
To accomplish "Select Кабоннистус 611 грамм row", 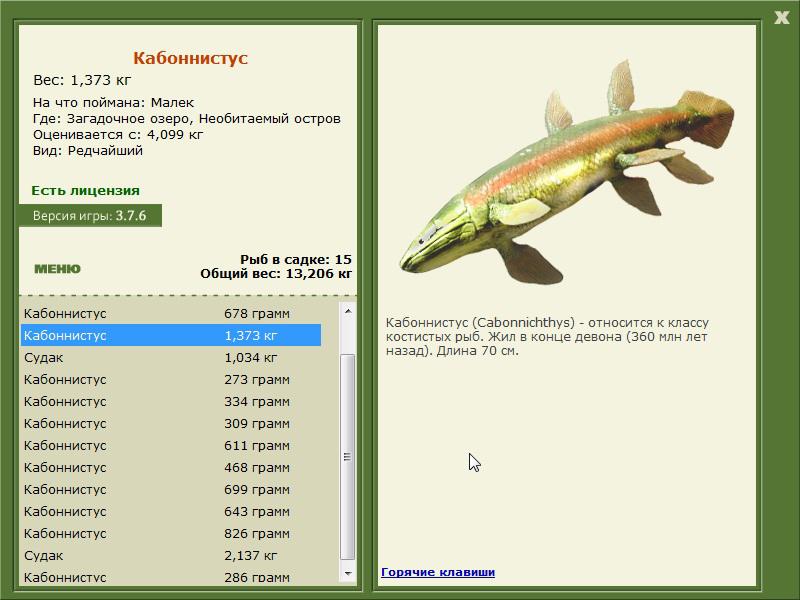I will tap(171, 445).
